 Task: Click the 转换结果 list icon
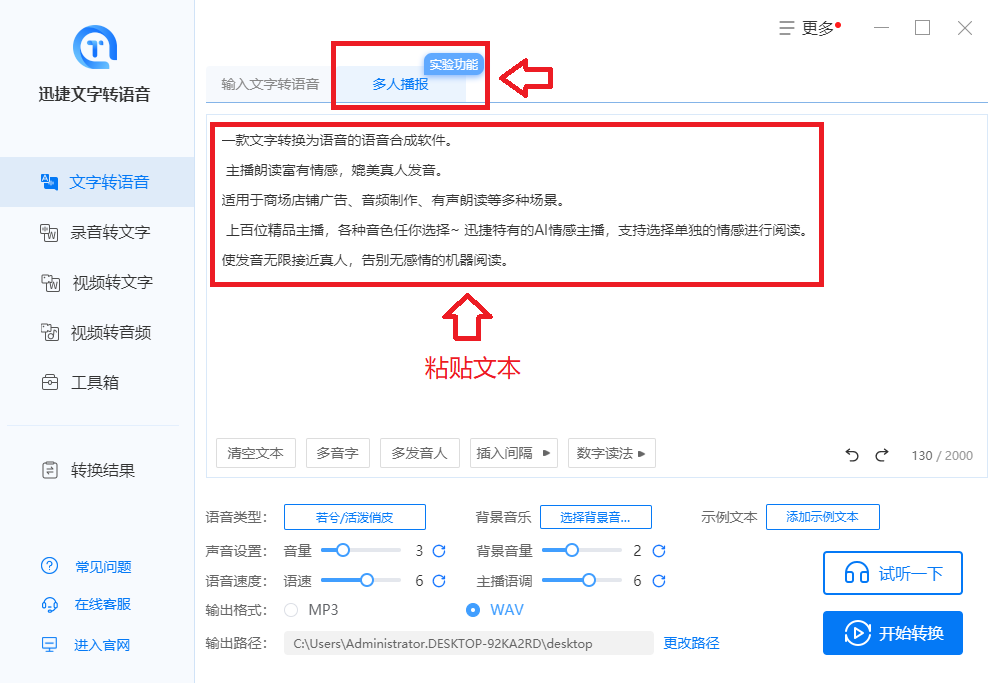pos(50,471)
